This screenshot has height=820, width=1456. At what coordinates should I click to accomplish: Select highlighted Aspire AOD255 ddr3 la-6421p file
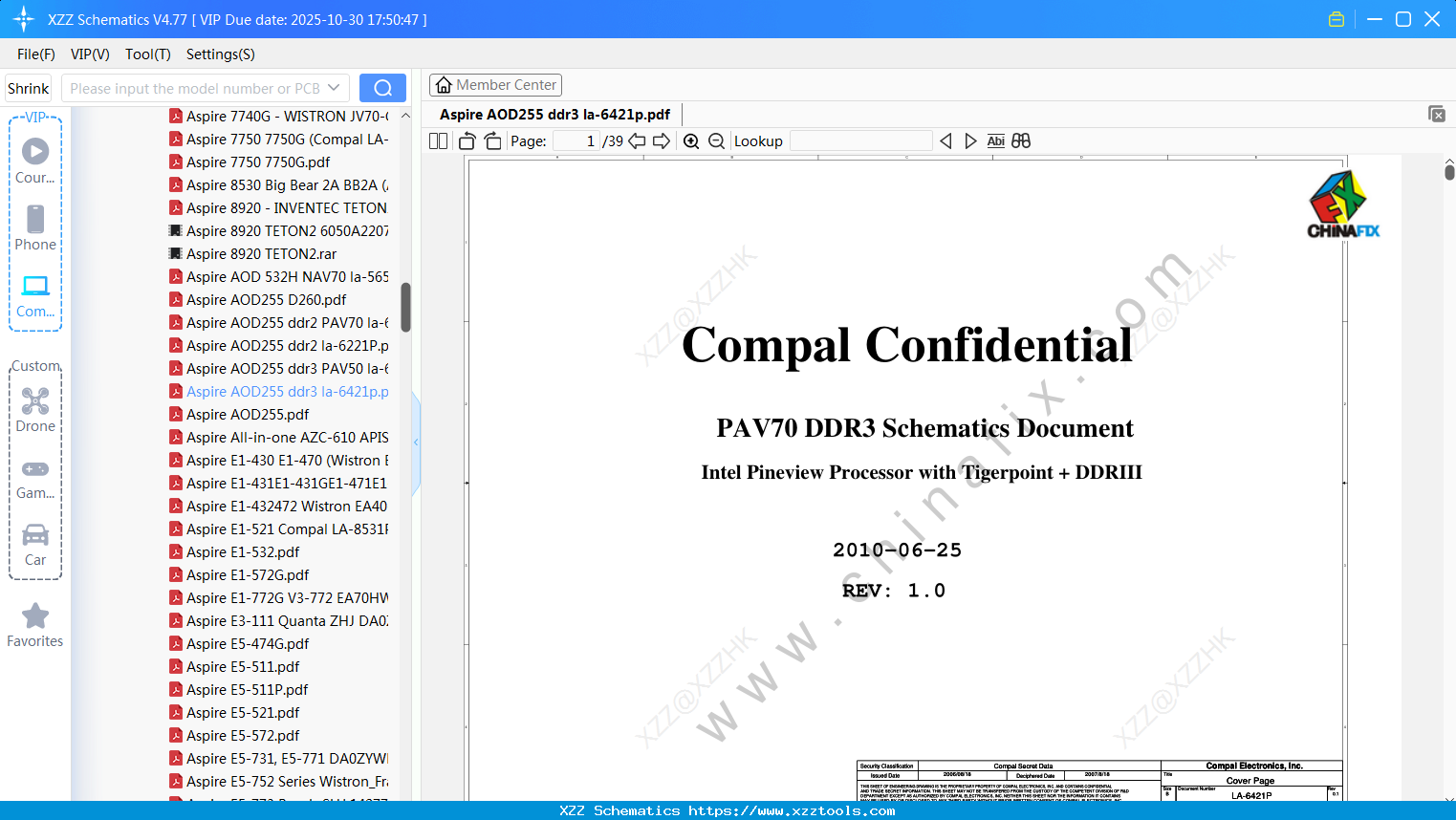pos(279,392)
